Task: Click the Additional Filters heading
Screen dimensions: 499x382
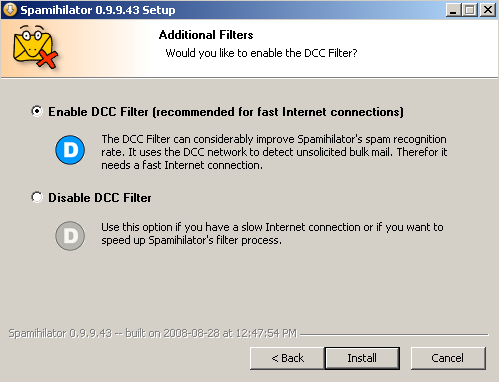Action: point(206,35)
